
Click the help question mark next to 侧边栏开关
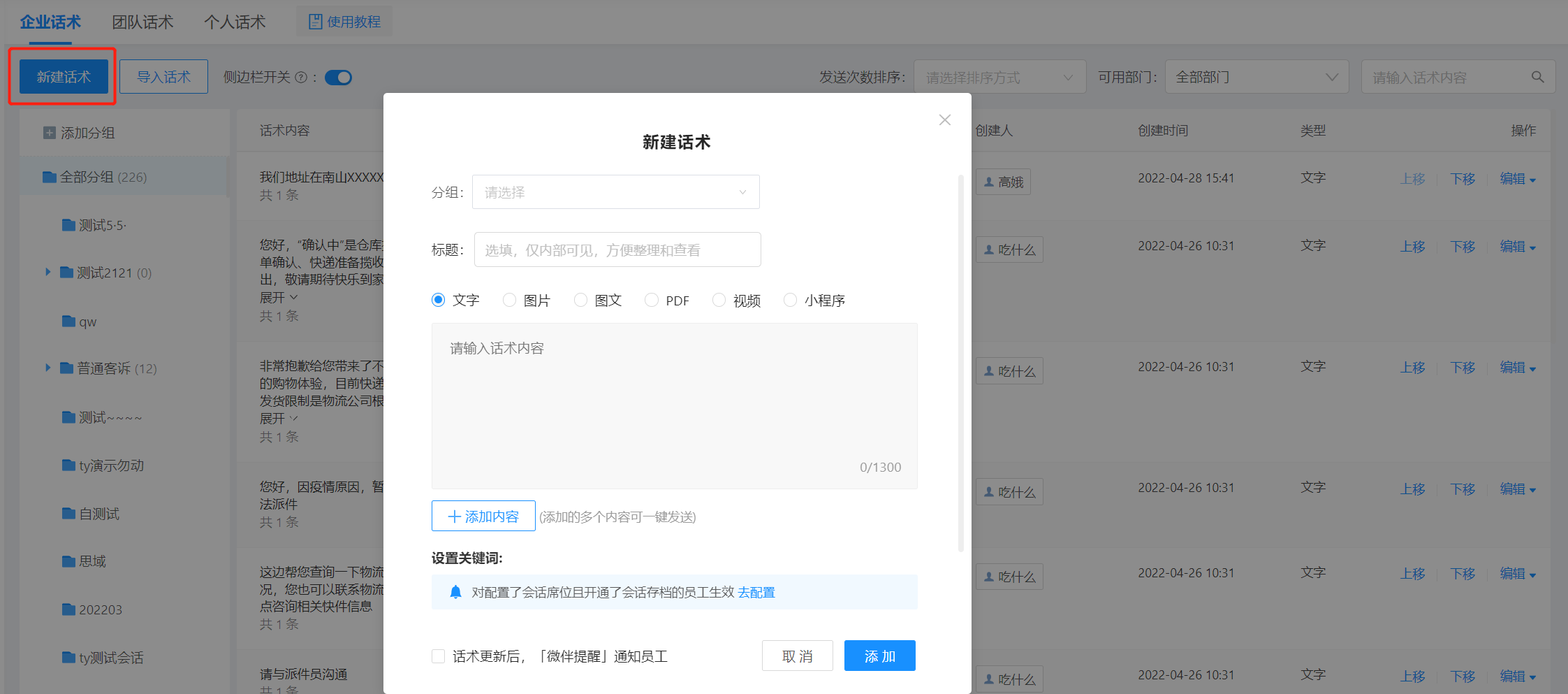pos(301,78)
